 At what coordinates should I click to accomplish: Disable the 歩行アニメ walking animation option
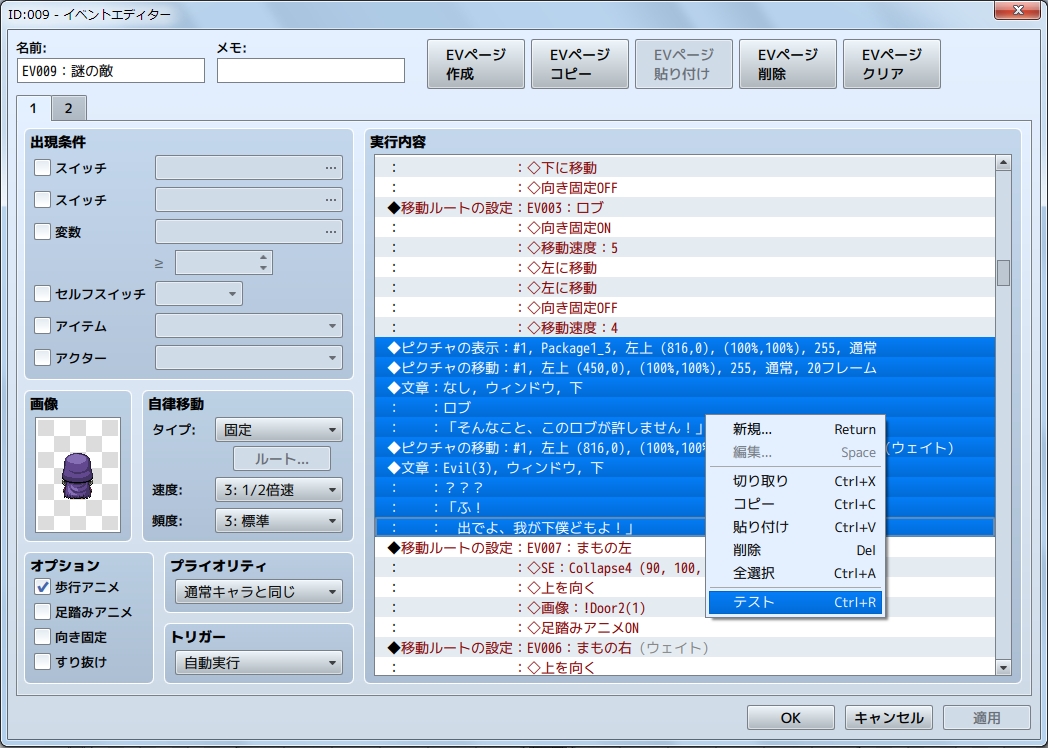[40, 588]
